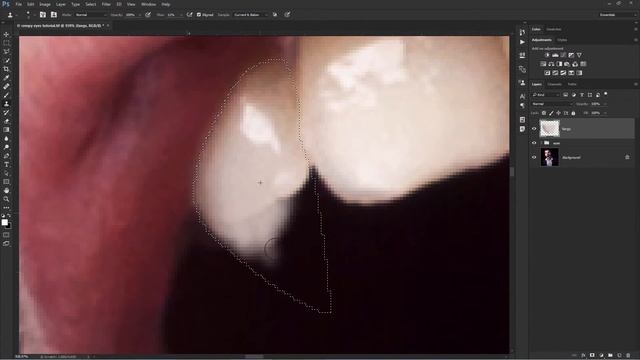This screenshot has width=640, height=360.
Task: Open the Opacity dropdown in options bar
Action: (140, 15)
